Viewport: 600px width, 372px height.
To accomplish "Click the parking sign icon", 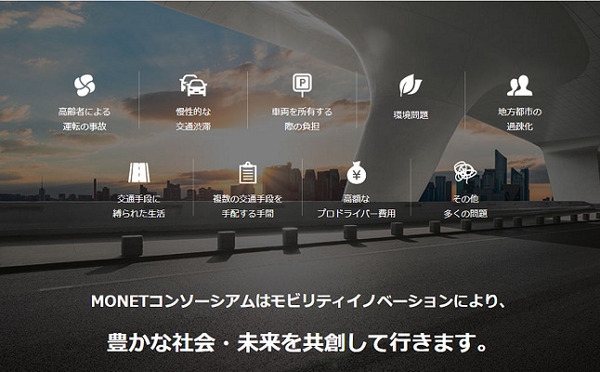I will 302,85.
